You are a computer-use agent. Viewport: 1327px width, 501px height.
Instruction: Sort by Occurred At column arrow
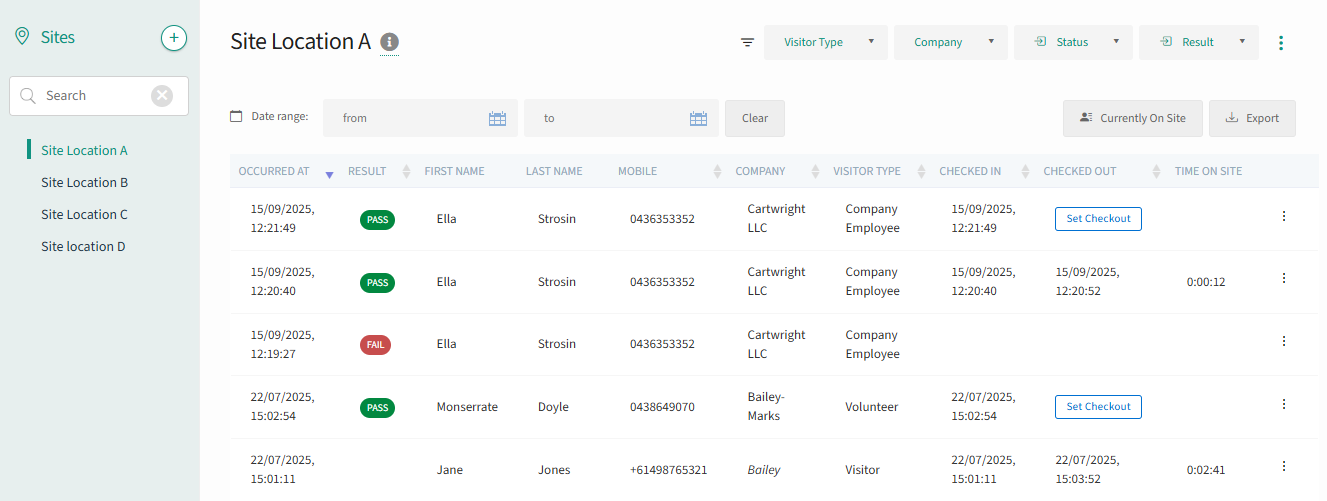click(330, 175)
